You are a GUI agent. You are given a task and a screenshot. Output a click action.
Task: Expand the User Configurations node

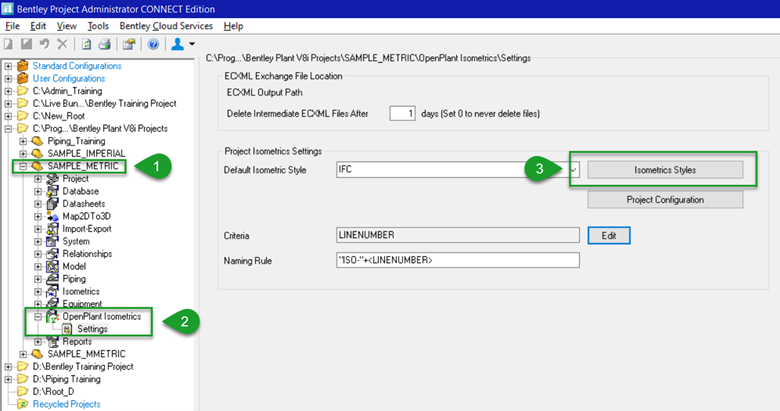8,78
